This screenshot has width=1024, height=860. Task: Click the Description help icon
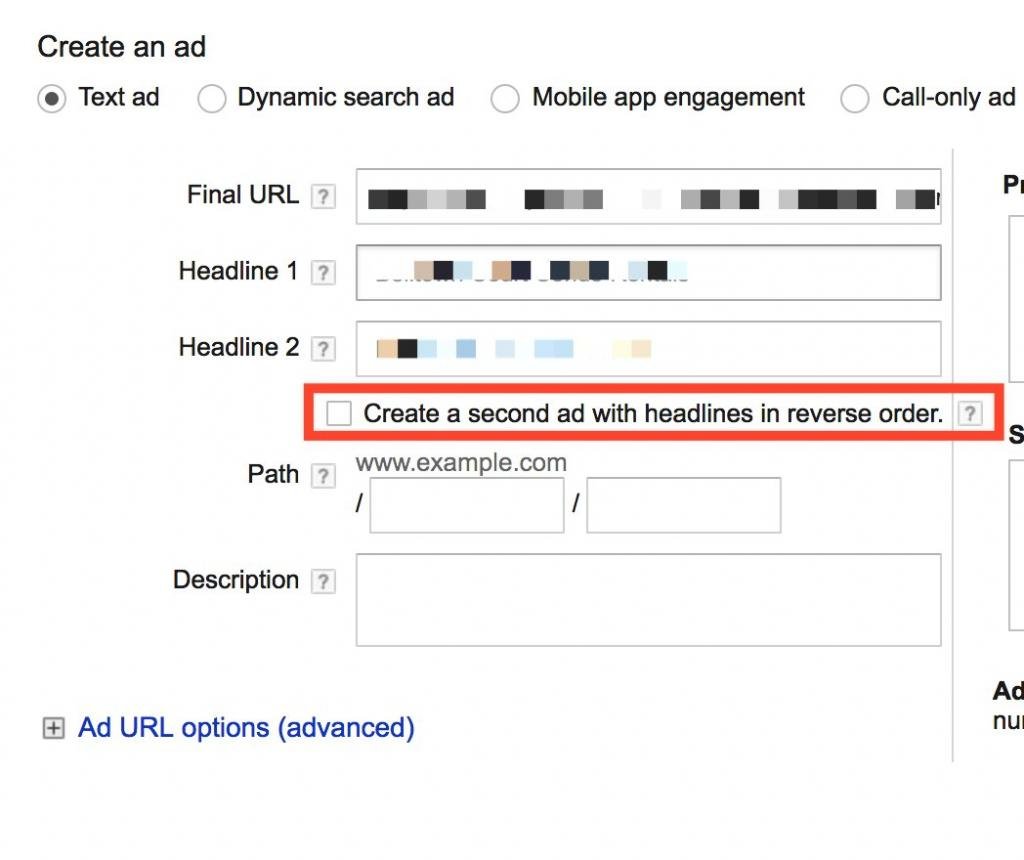pyautogui.click(x=322, y=582)
